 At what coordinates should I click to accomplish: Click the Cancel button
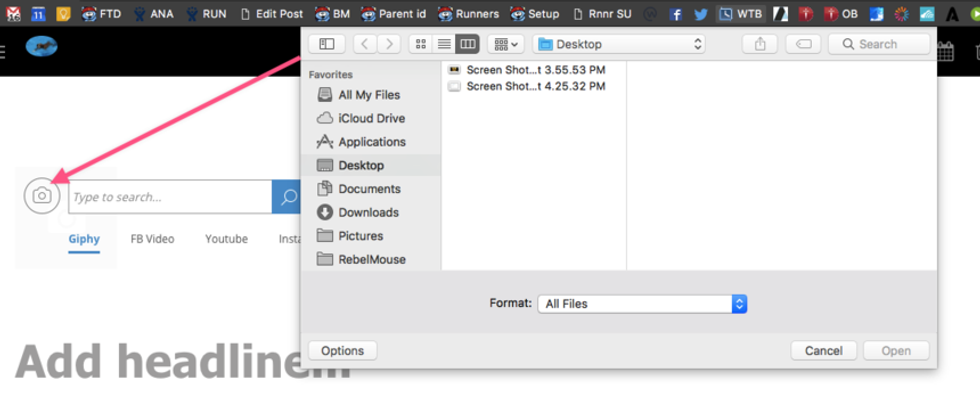coord(824,351)
